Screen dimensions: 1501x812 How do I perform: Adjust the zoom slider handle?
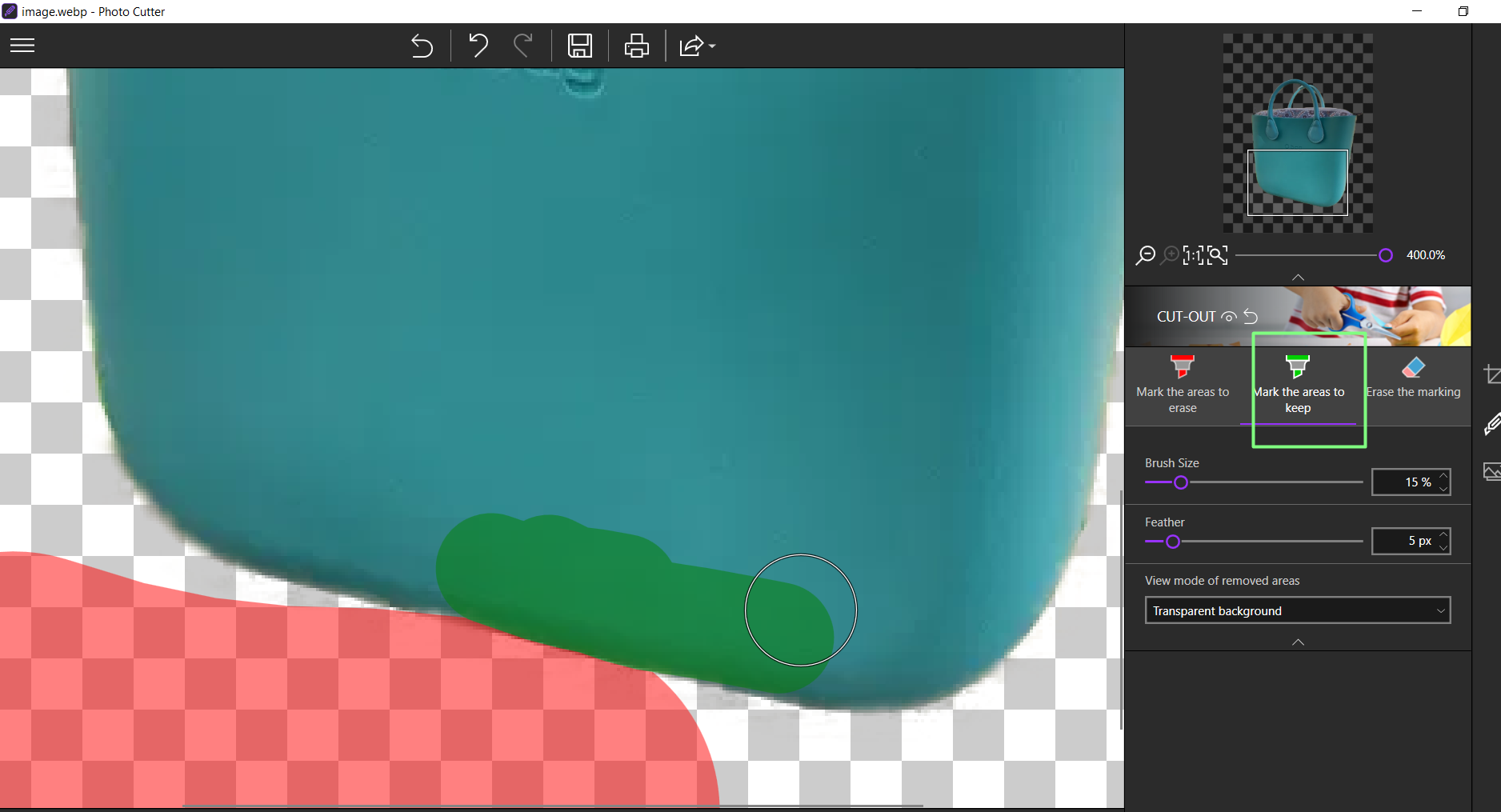pos(1386,255)
